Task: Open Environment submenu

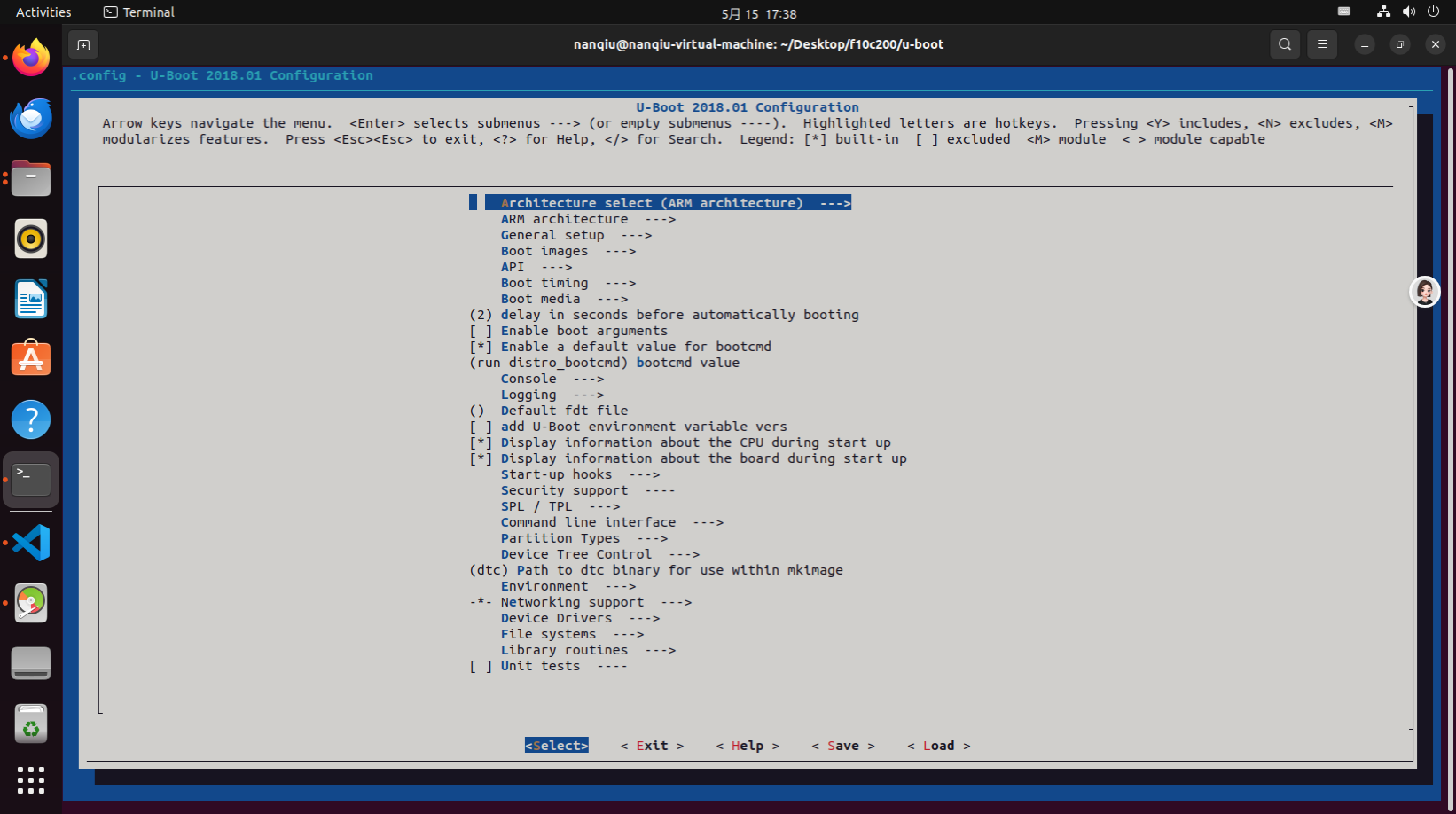Action: [x=568, y=586]
